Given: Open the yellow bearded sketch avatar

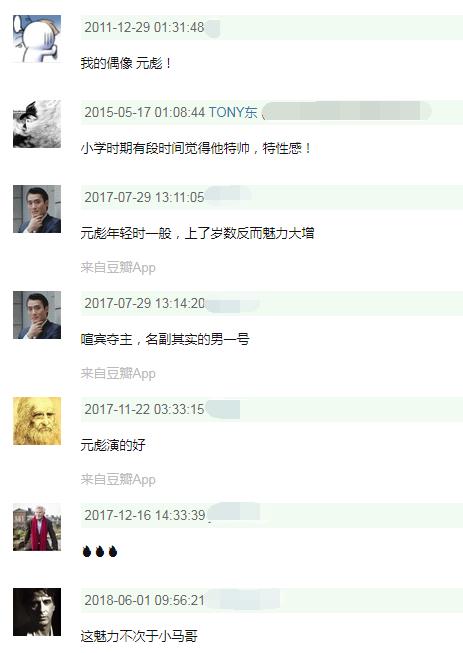Looking at the screenshot, I should pyautogui.click(x=37, y=421).
